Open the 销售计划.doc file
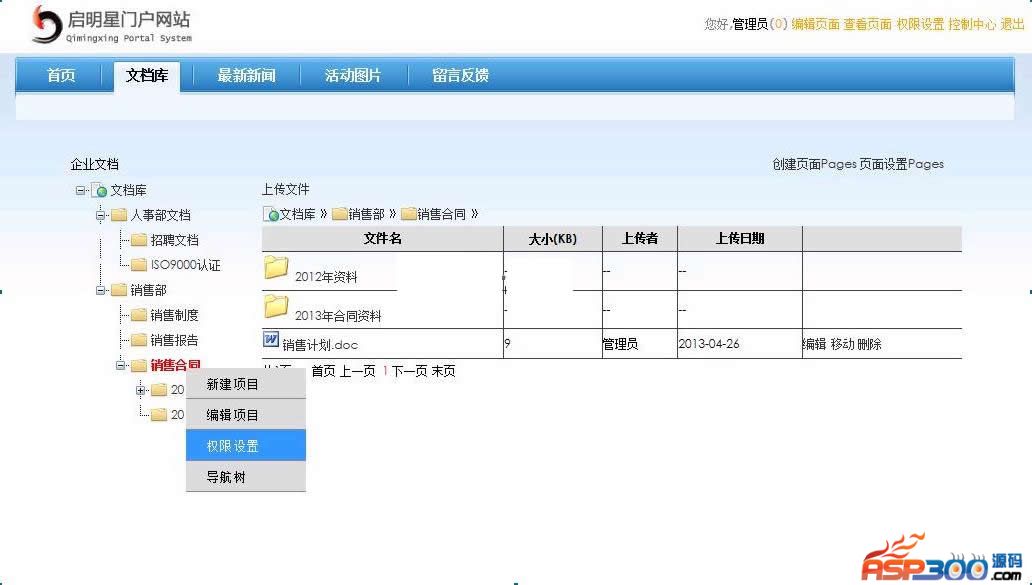The width and height of the screenshot is (1032, 585). 320,345
